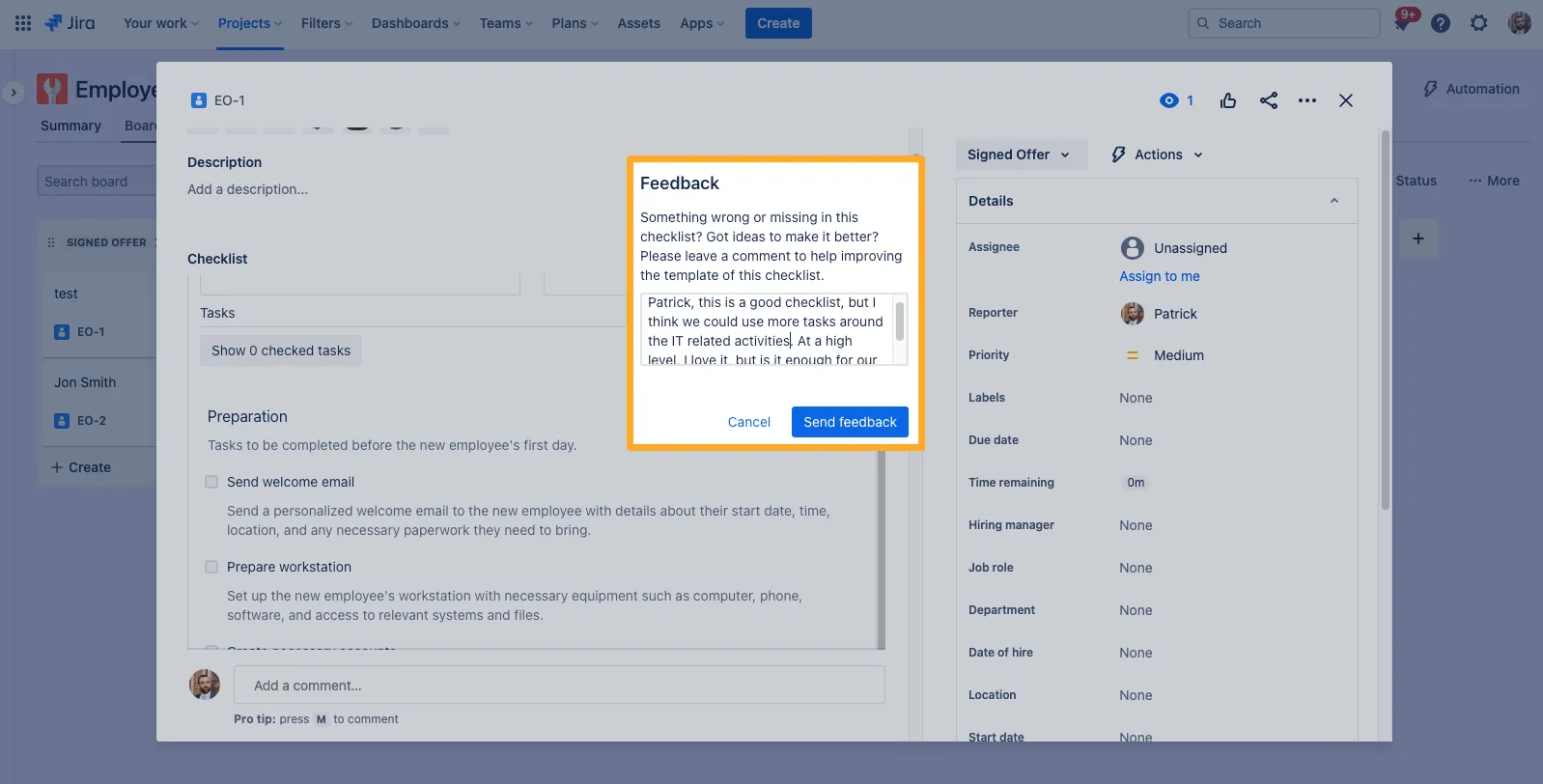Click the share issue icon
The width and height of the screenshot is (1543, 784).
[1269, 100]
